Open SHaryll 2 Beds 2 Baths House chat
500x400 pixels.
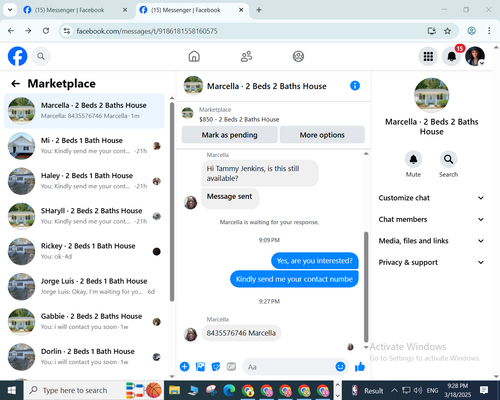(84, 216)
